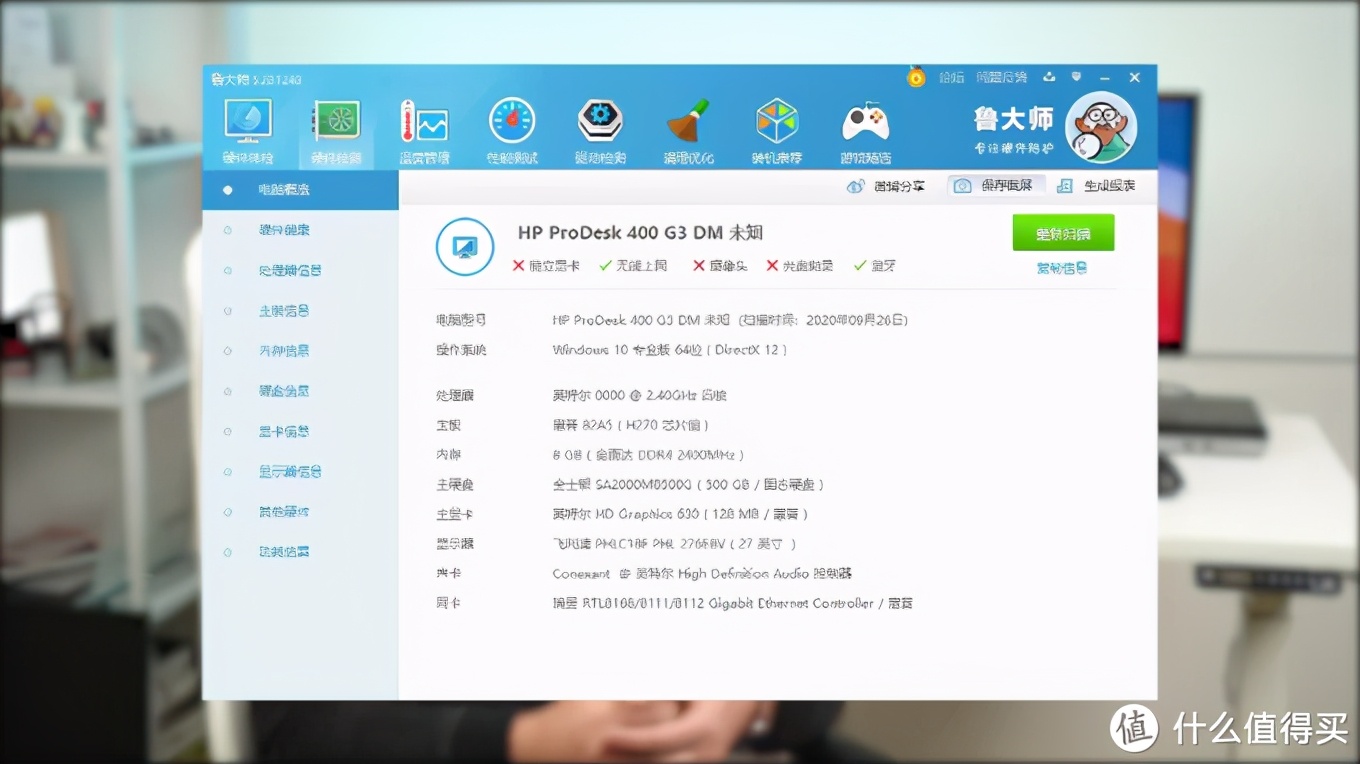
Task: Click the Lu Dashi mascot avatar
Action: 1101,128
